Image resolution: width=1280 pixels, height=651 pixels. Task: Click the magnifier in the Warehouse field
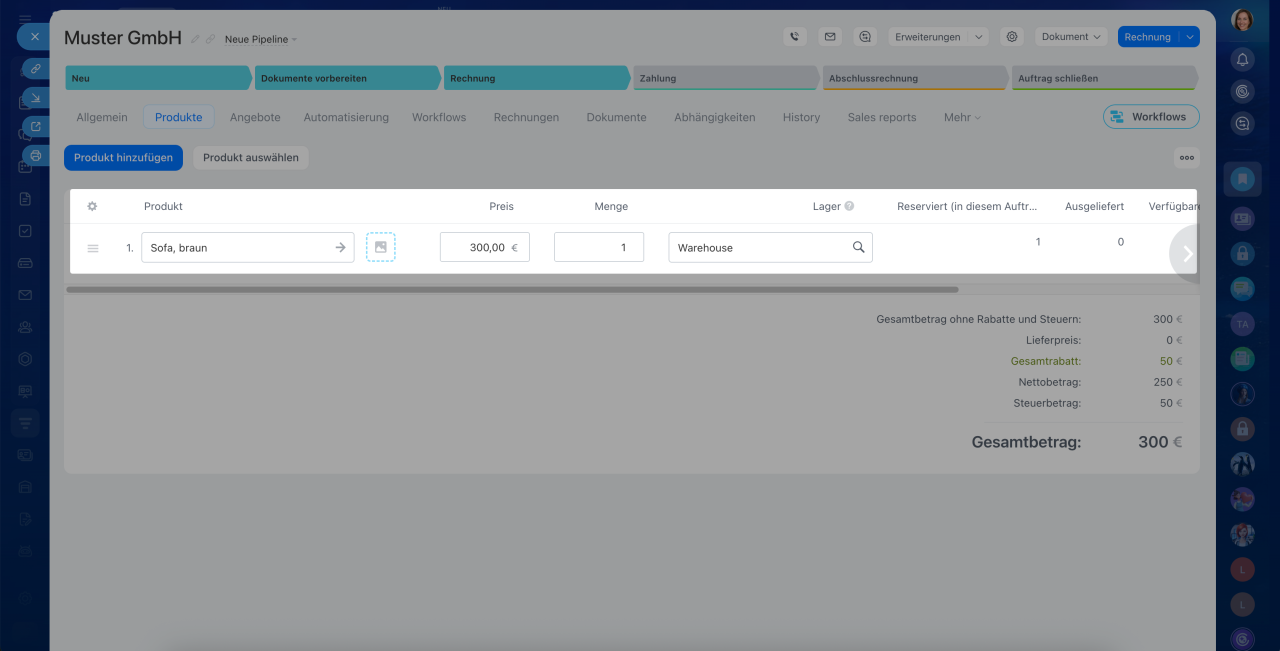[x=858, y=247]
